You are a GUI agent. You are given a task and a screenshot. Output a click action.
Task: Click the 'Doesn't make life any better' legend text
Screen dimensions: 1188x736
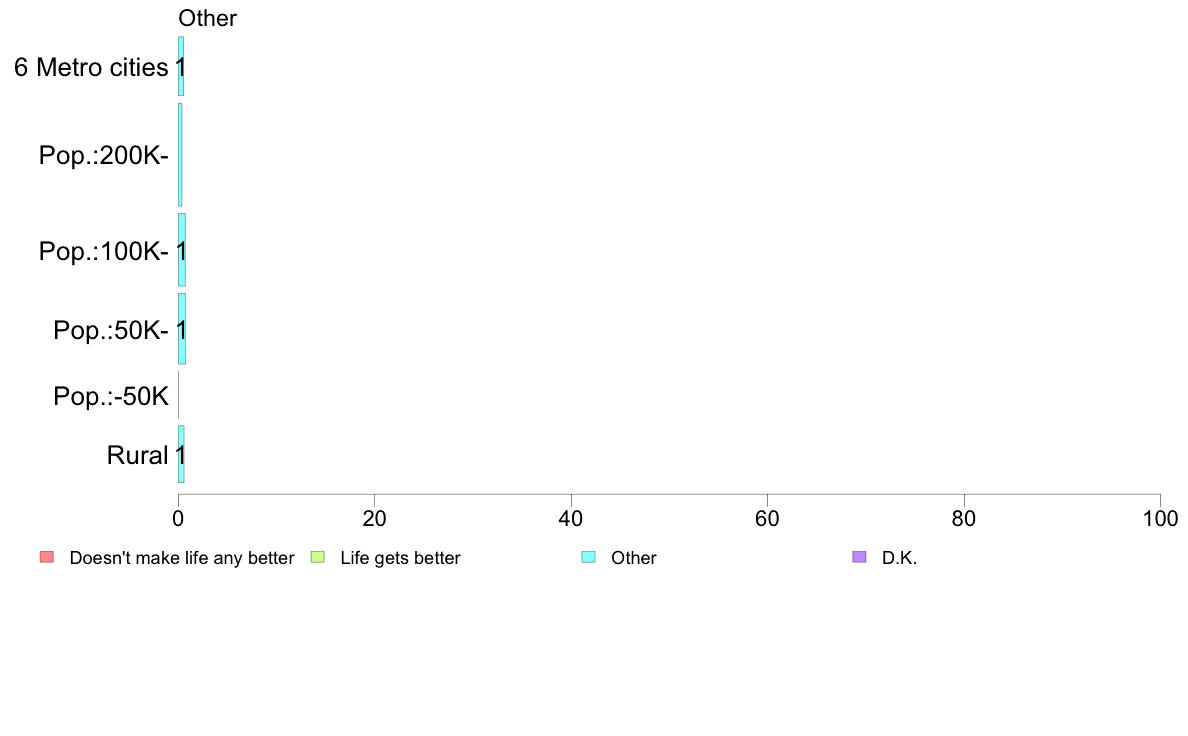[x=182, y=558]
